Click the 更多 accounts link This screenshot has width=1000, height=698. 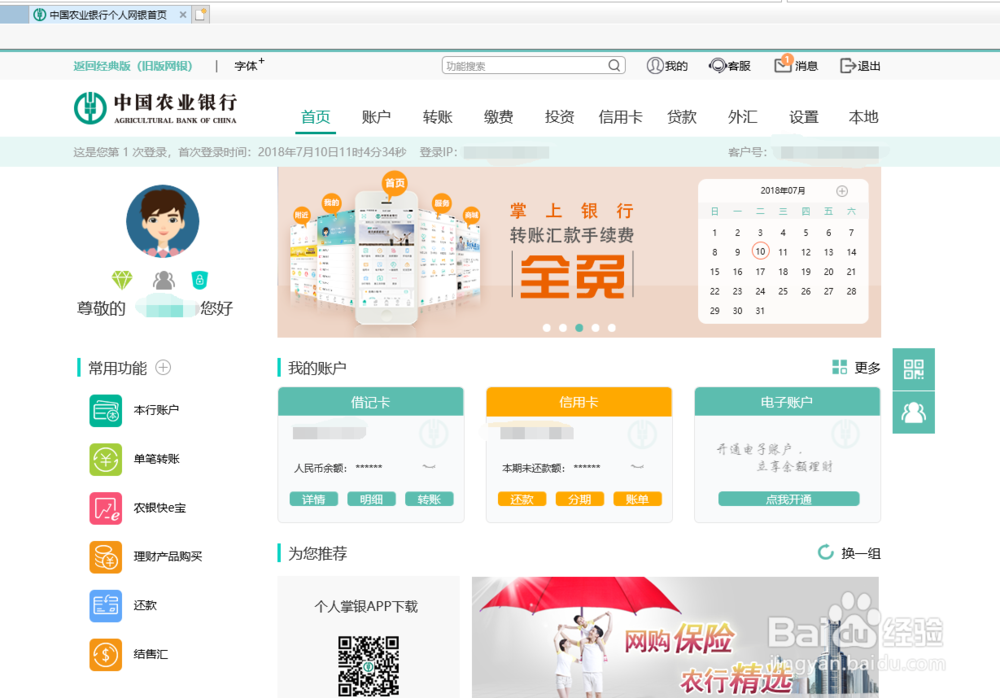(867, 368)
